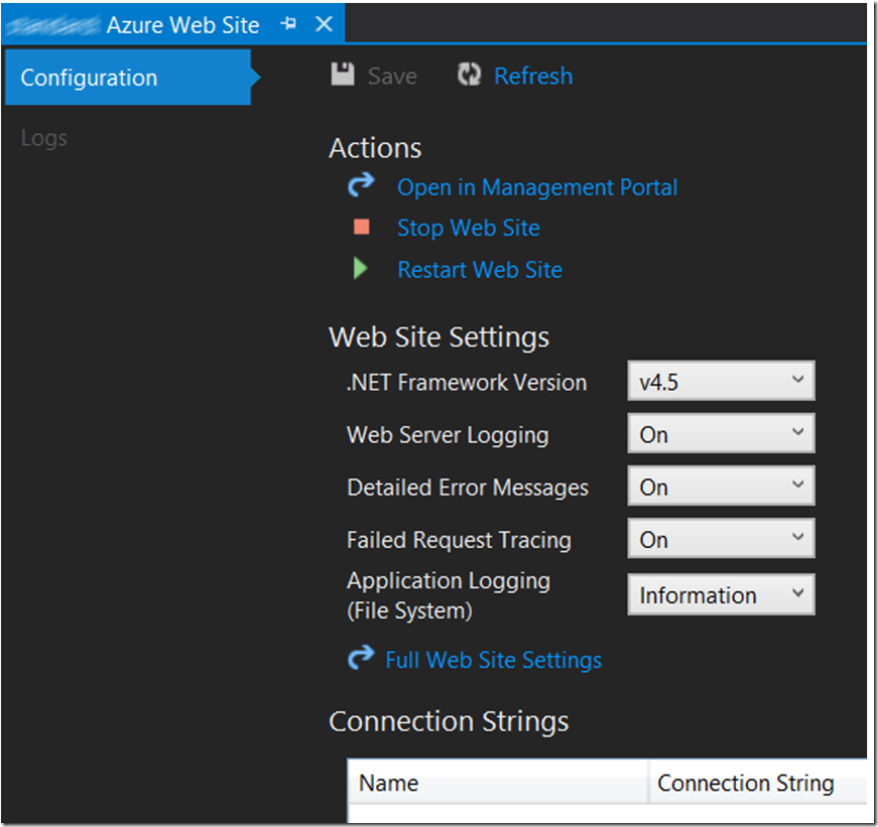Click the Detailed Error Messages label
Image resolution: width=878 pixels, height=827 pixels.
(468, 488)
